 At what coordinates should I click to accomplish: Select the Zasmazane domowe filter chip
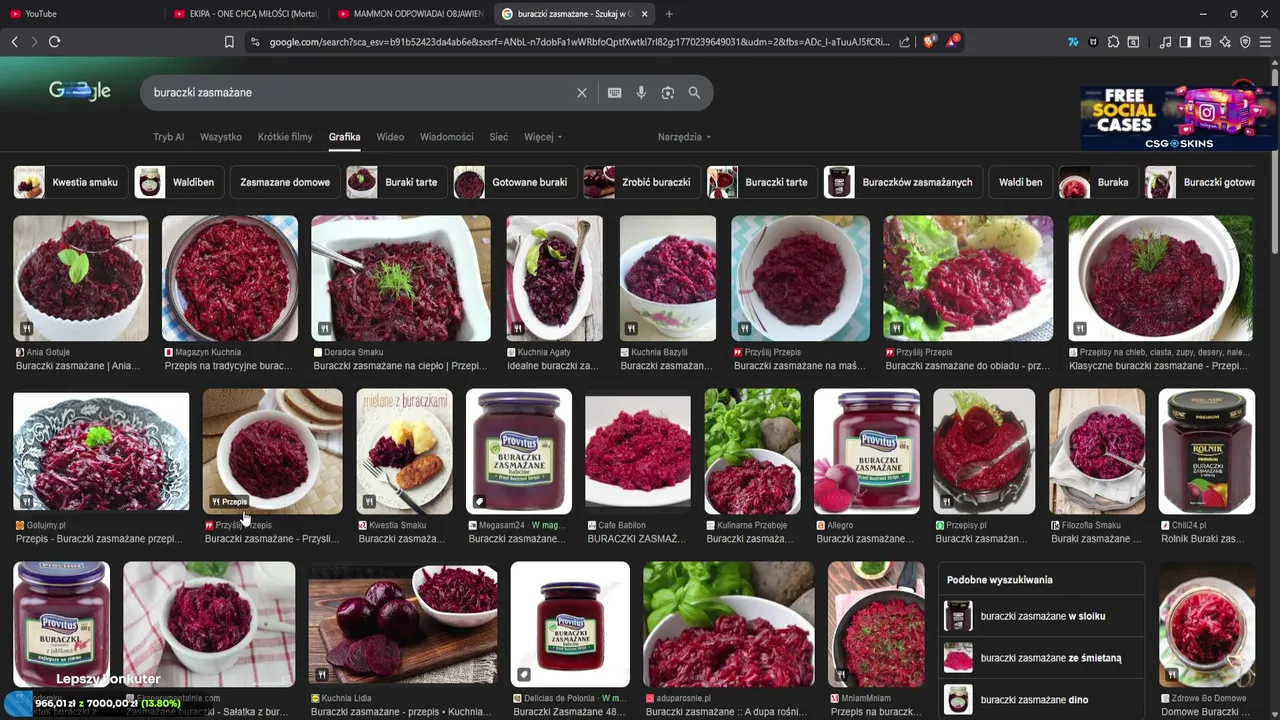click(x=285, y=182)
